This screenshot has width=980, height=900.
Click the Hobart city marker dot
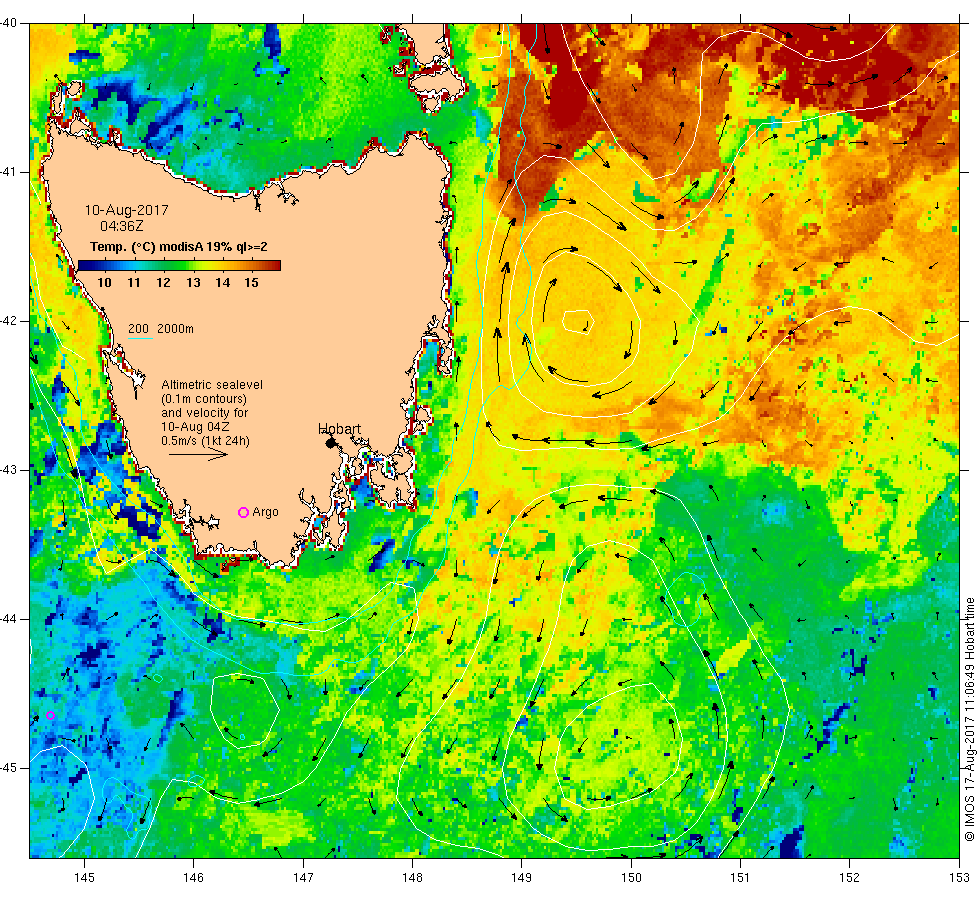330,443
